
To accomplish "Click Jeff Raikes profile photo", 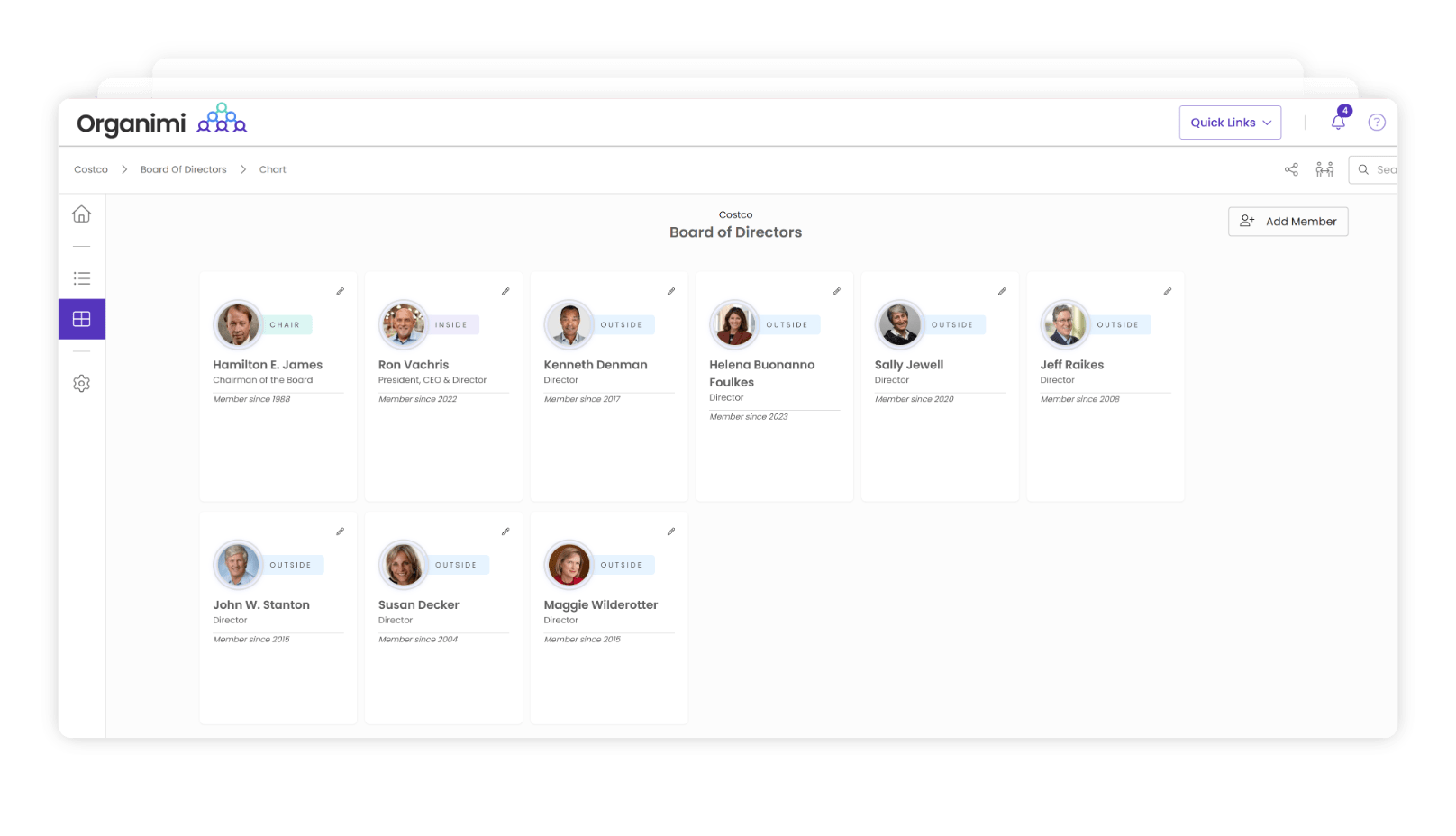I will [1065, 324].
